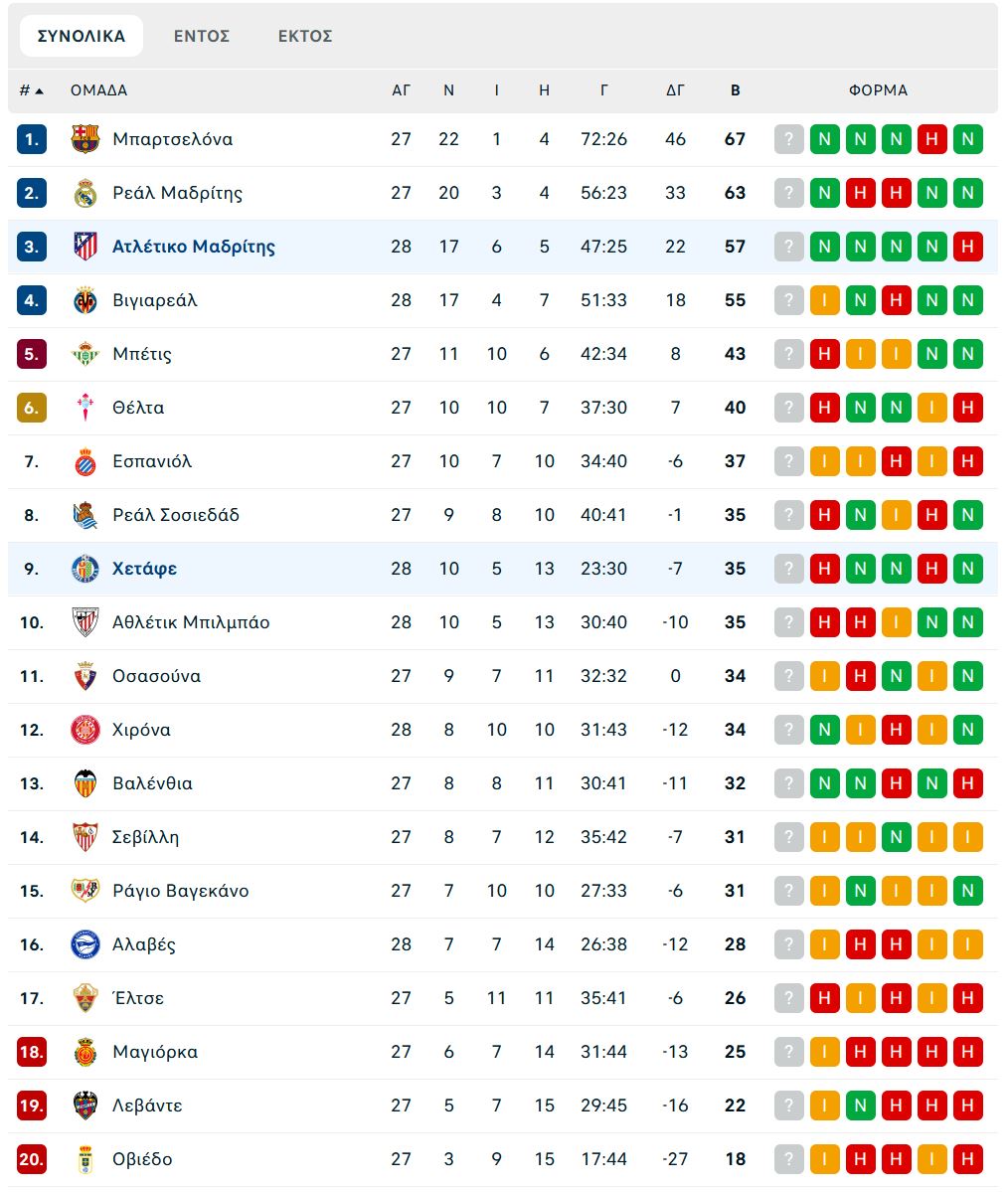Click the Alavés blue crest icon

click(x=85, y=944)
